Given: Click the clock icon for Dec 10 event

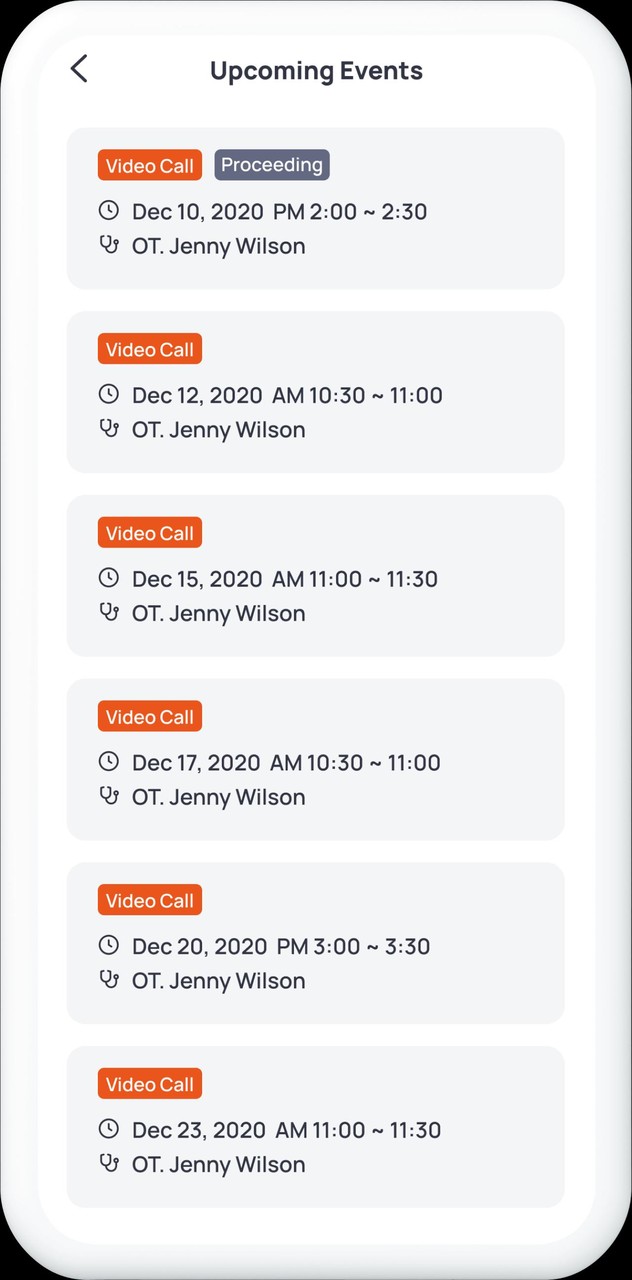Looking at the screenshot, I should [109, 210].
